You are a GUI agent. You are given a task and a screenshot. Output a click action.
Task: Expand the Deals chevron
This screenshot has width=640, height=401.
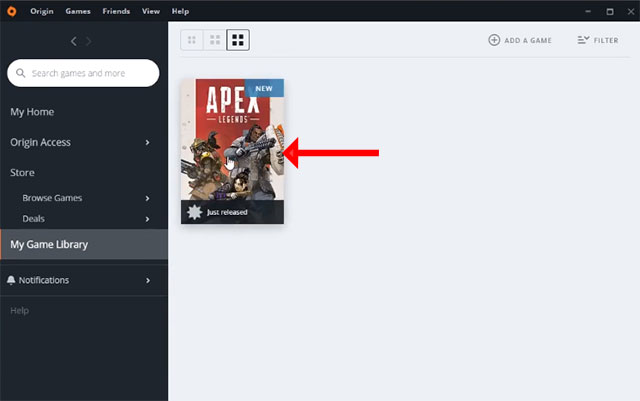click(147, 219)
